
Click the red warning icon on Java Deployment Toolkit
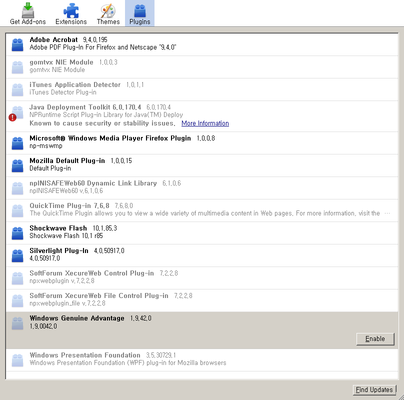(x=12, y=117)
